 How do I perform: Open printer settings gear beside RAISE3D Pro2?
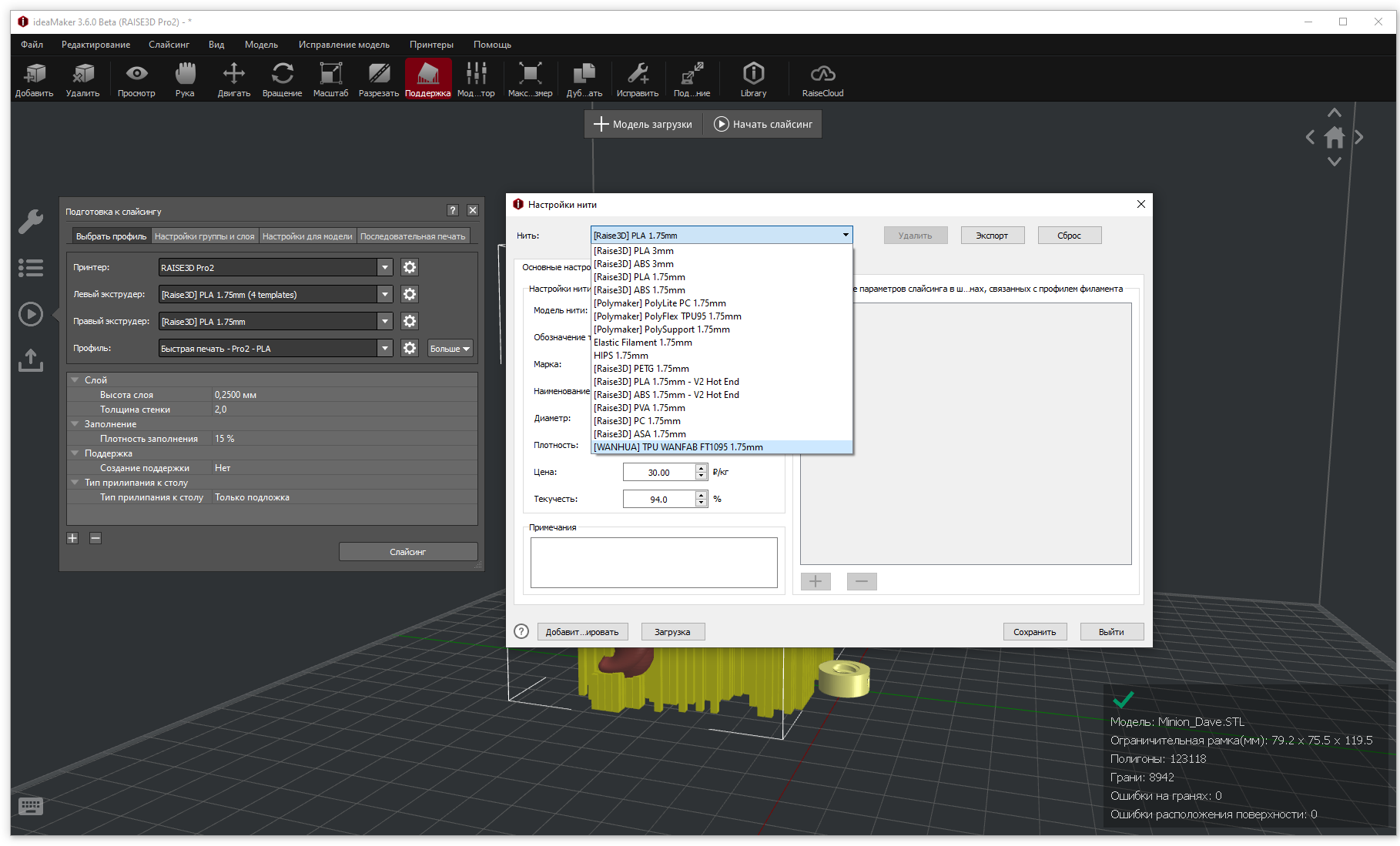point(410,267)
